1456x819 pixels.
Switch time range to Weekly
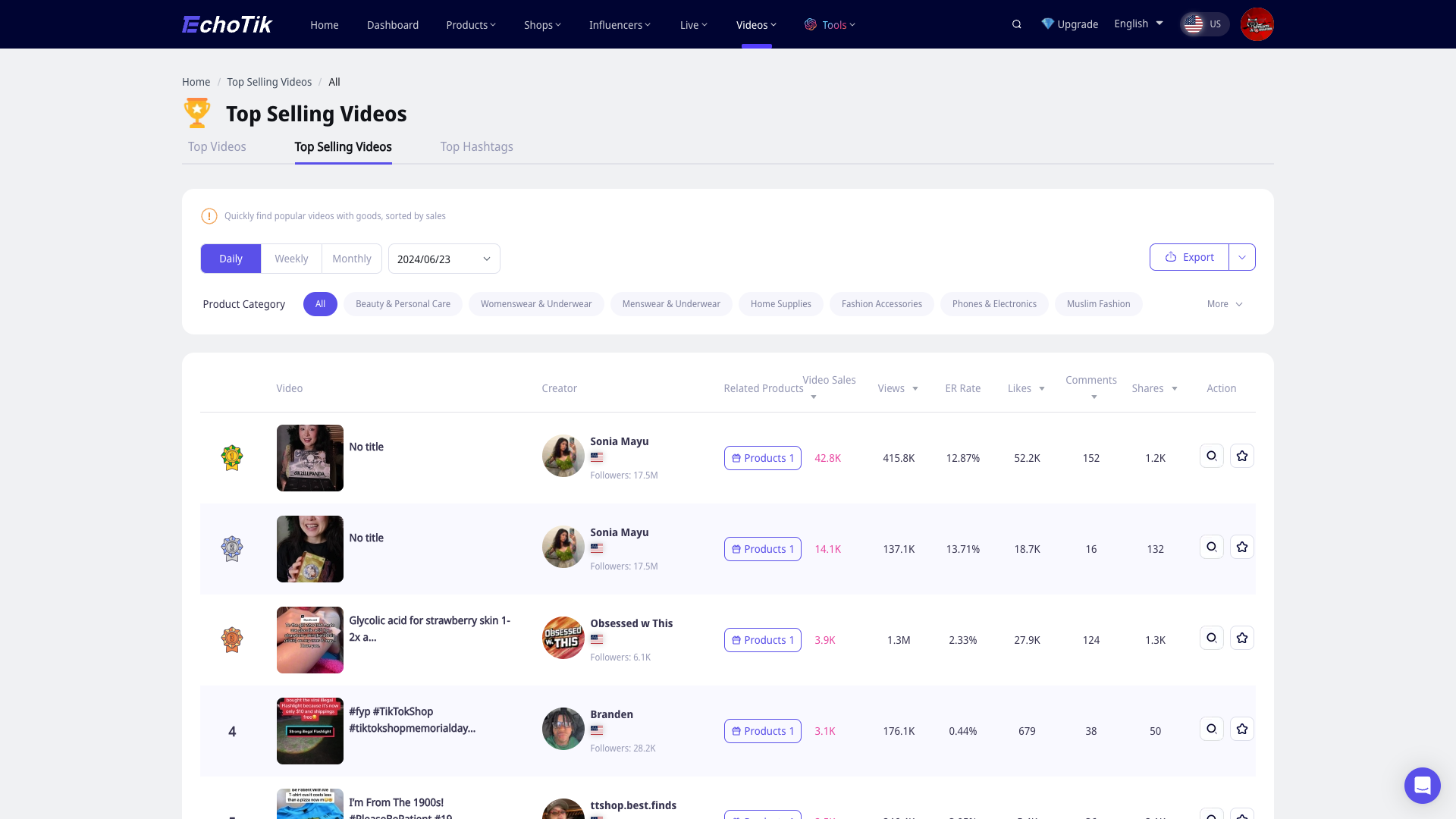tap(291, 259)
